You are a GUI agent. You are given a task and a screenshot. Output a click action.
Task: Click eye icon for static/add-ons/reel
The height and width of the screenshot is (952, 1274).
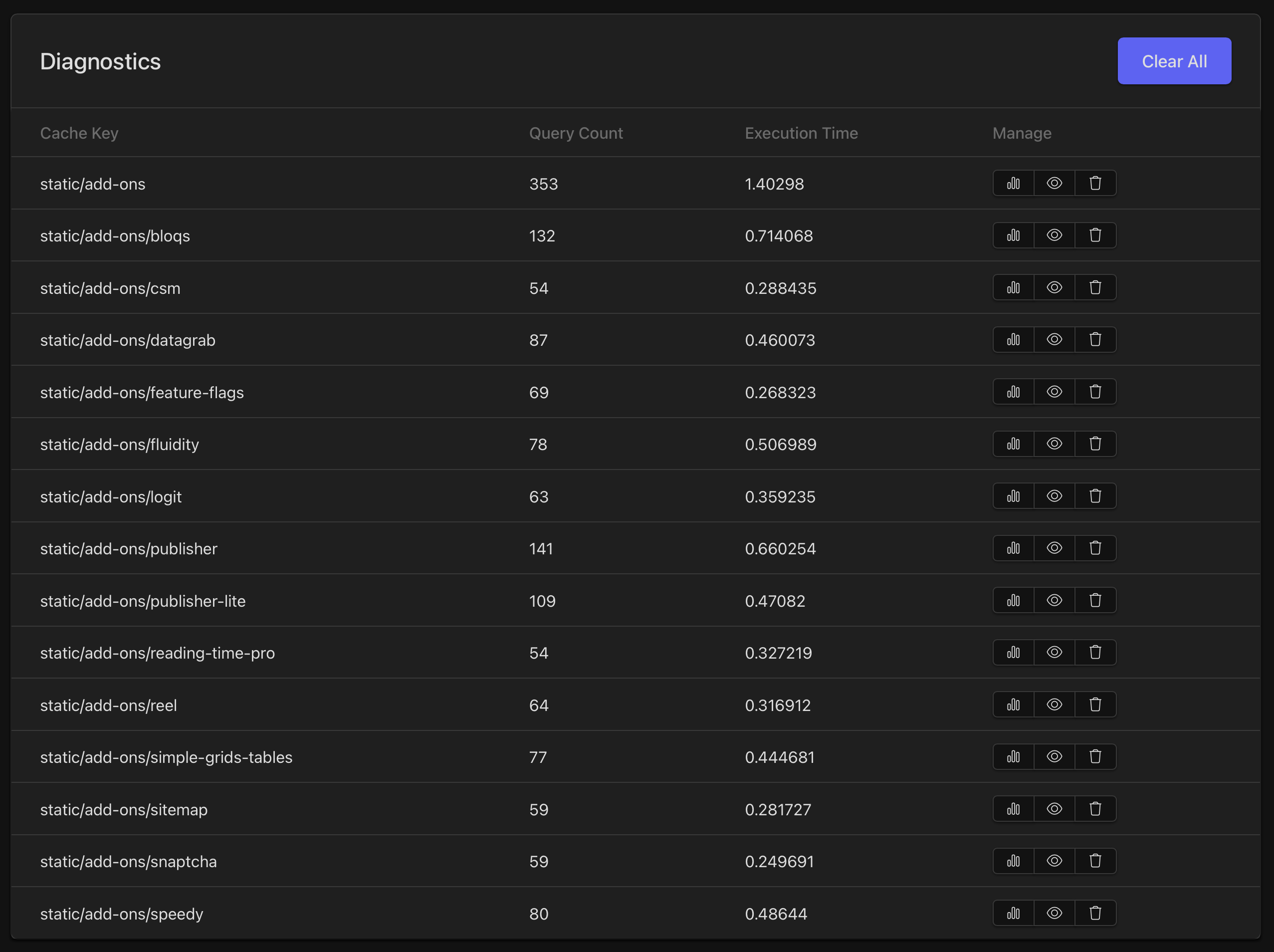1054,705
